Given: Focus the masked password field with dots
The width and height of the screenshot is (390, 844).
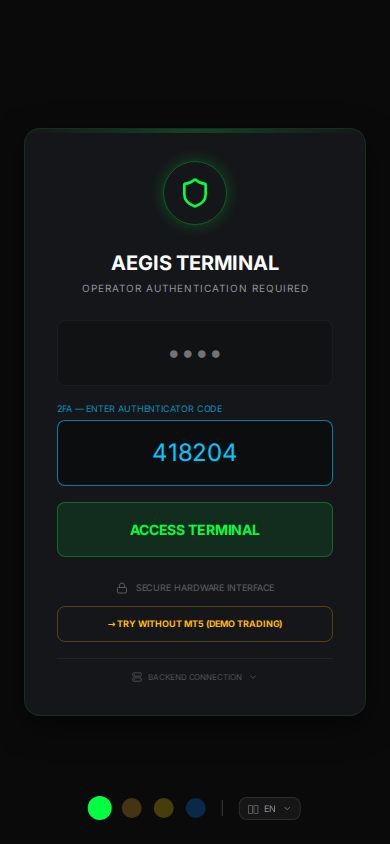Looking at the screenshot, I should pyautogui.click(x=195, y=353).
